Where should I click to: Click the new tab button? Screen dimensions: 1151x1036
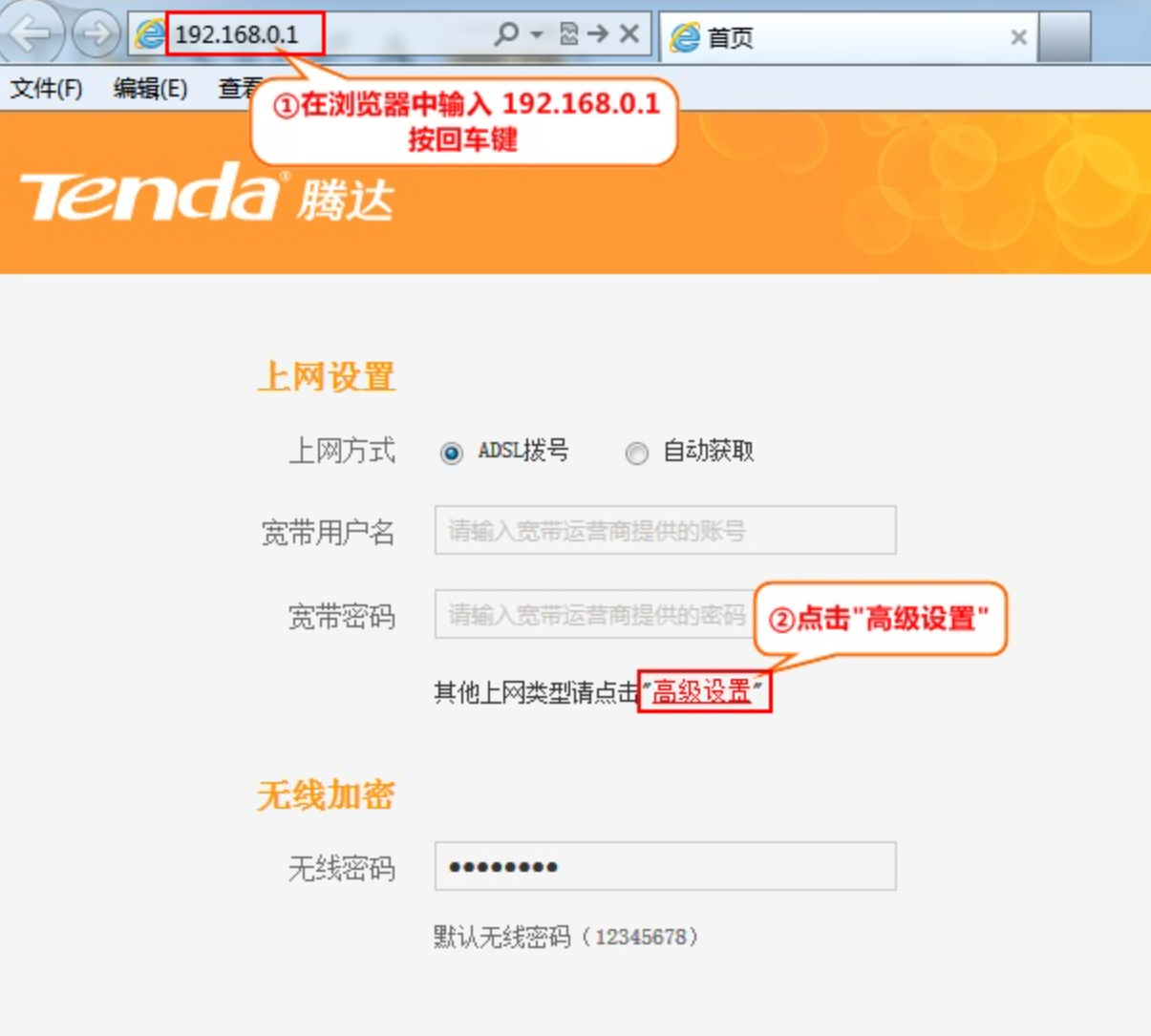click(1064, 37)
